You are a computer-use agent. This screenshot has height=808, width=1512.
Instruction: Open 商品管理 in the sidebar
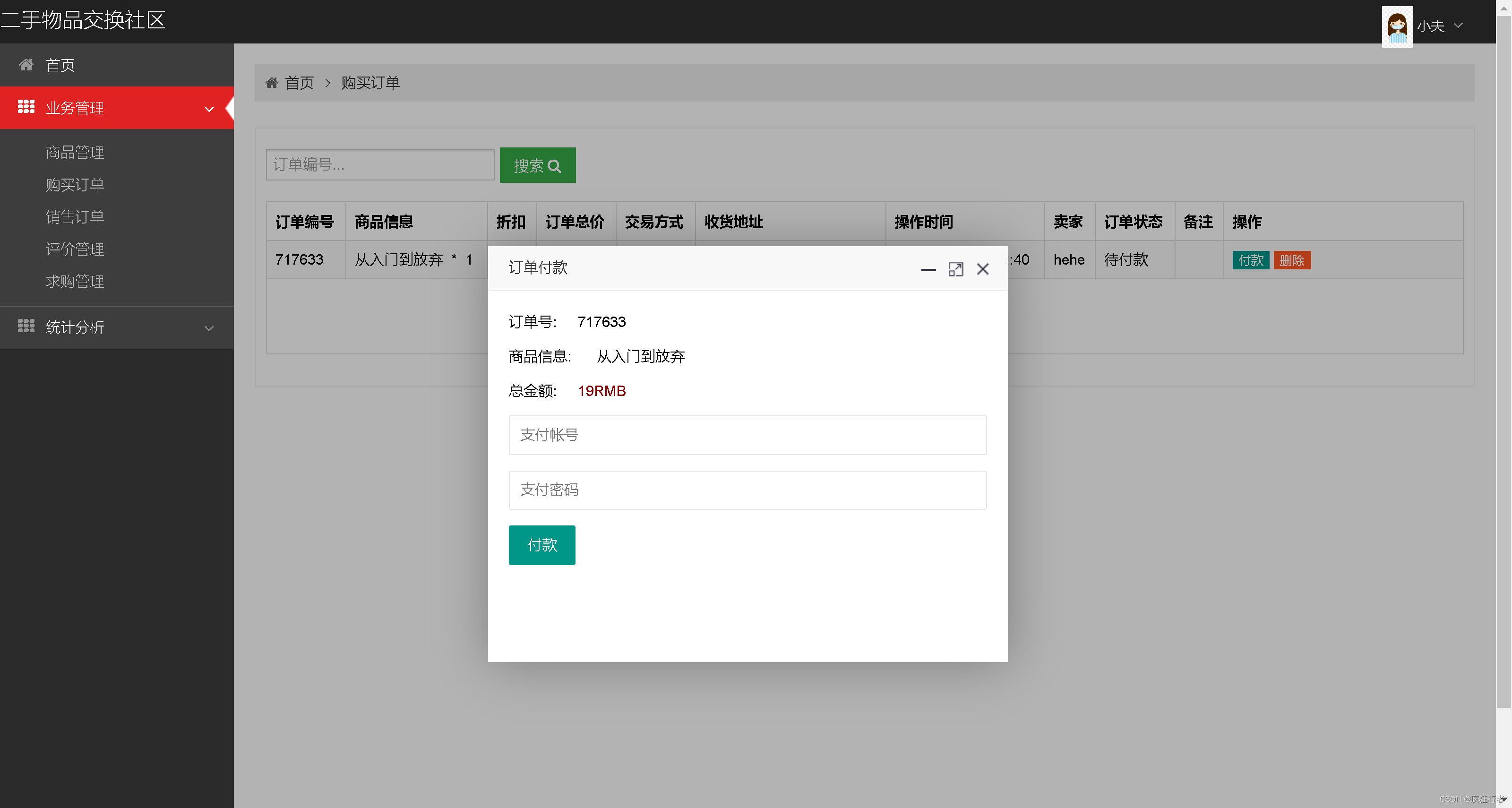click(75, 153)
